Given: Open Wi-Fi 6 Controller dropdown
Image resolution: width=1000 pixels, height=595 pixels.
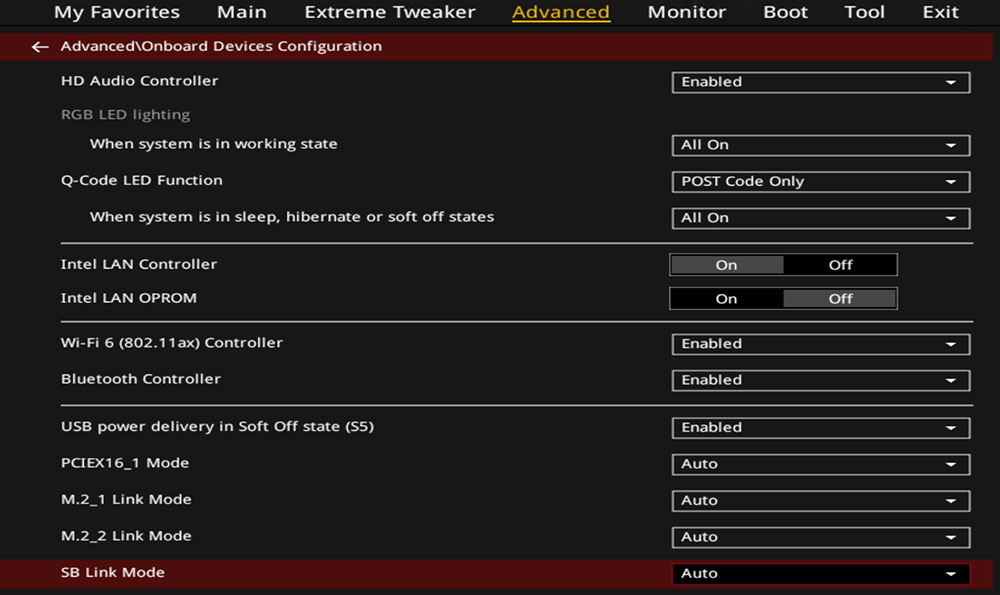Looking at the screenshot, I should click(821, 344).
